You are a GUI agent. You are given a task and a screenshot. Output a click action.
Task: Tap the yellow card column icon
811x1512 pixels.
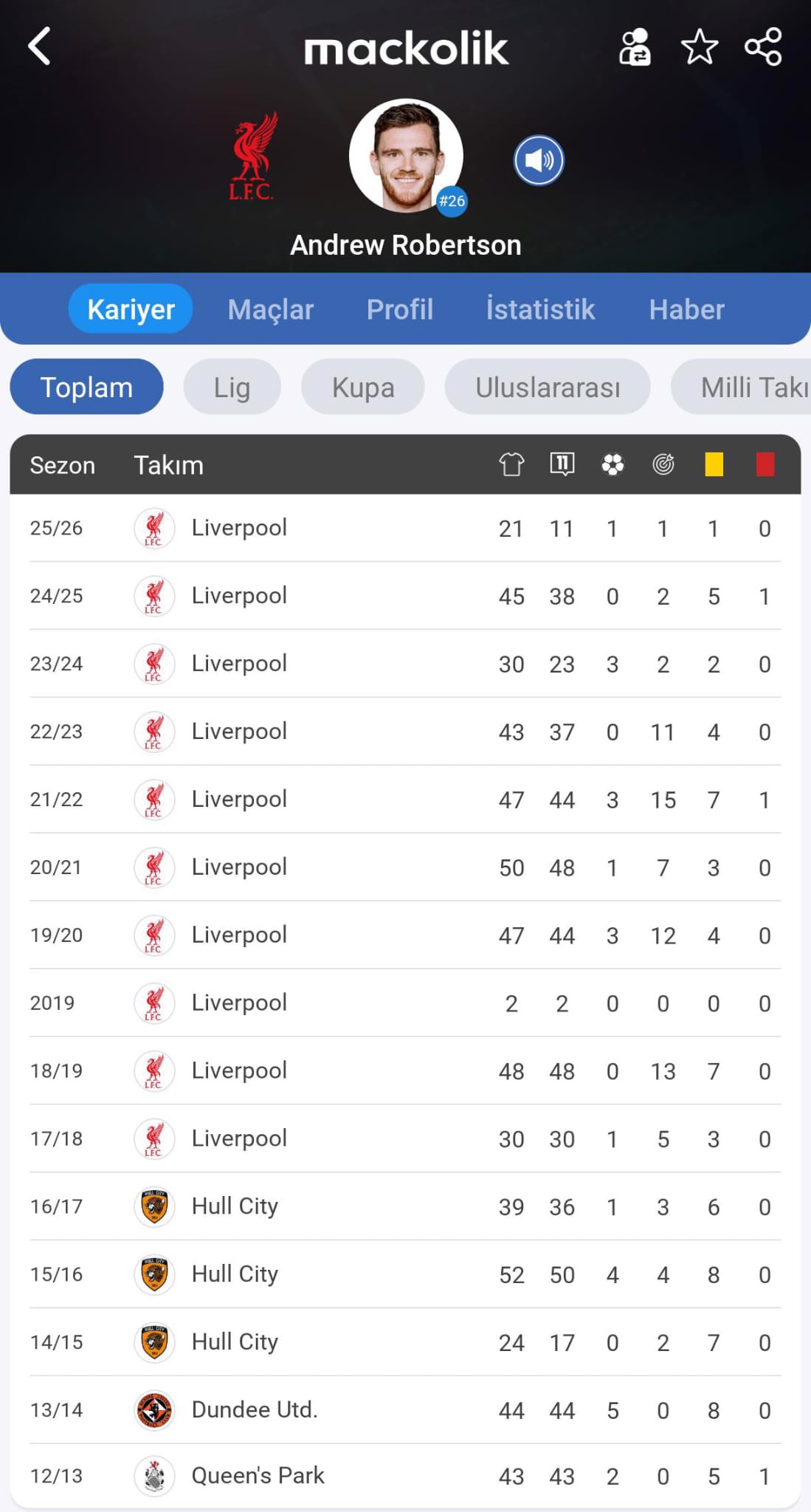(714, 464)
